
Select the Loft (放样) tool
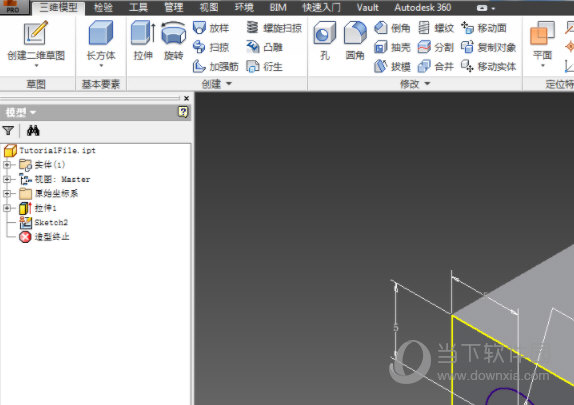pos(211,28)
